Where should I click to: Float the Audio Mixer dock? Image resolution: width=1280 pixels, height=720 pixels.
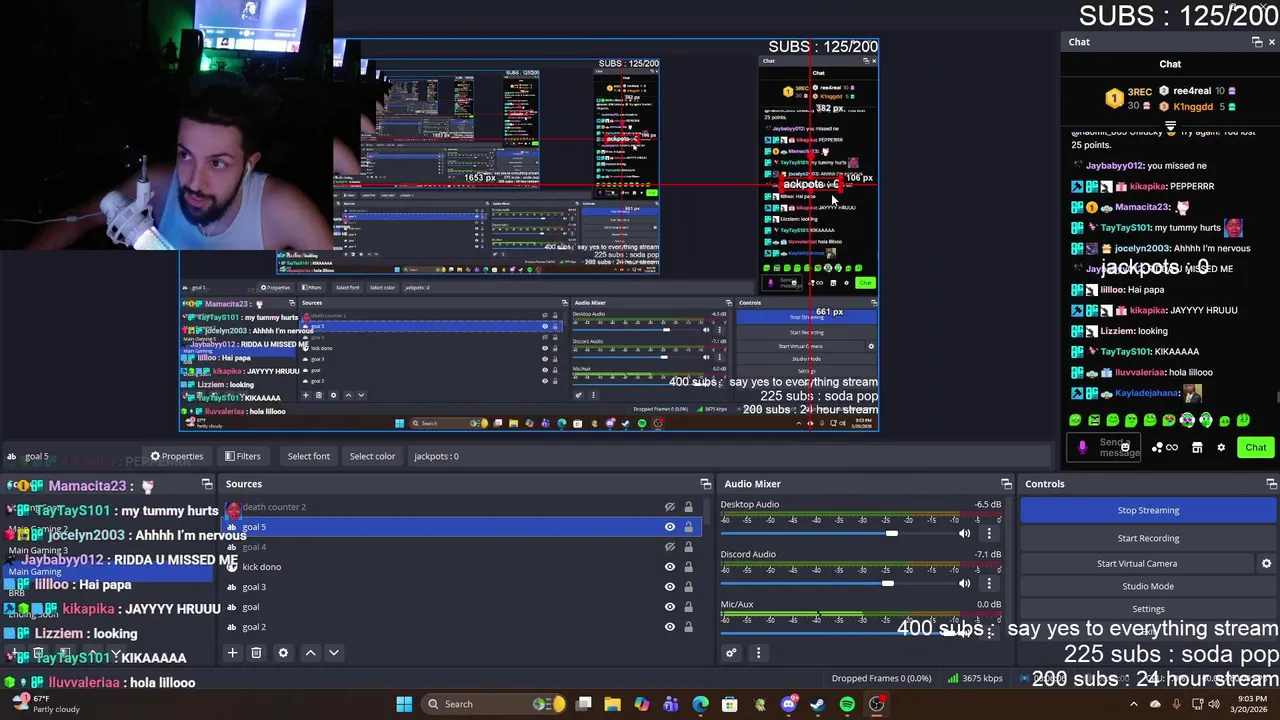pos(1006,484)
